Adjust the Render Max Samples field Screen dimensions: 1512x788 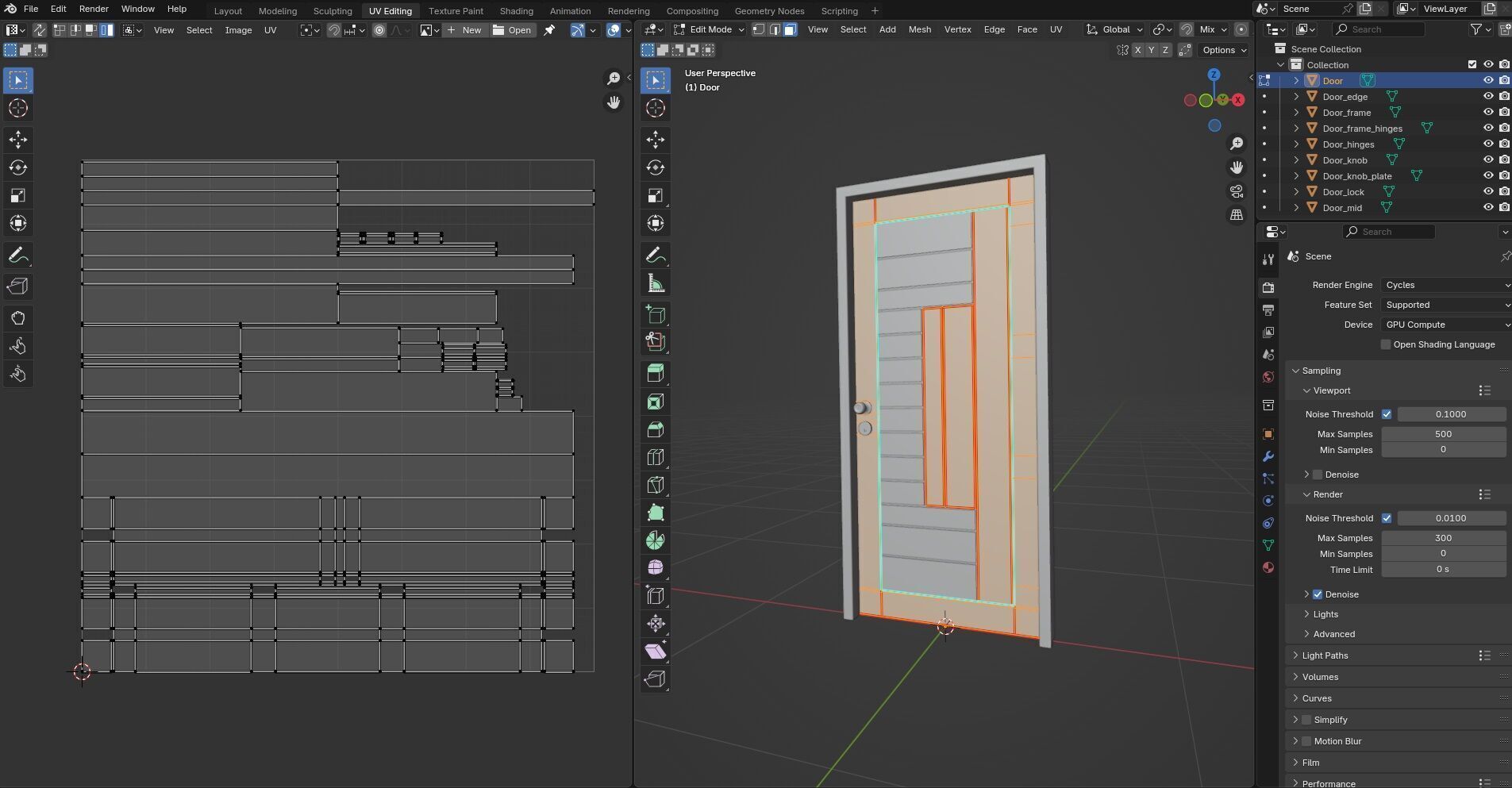[x=1443, y=538]
